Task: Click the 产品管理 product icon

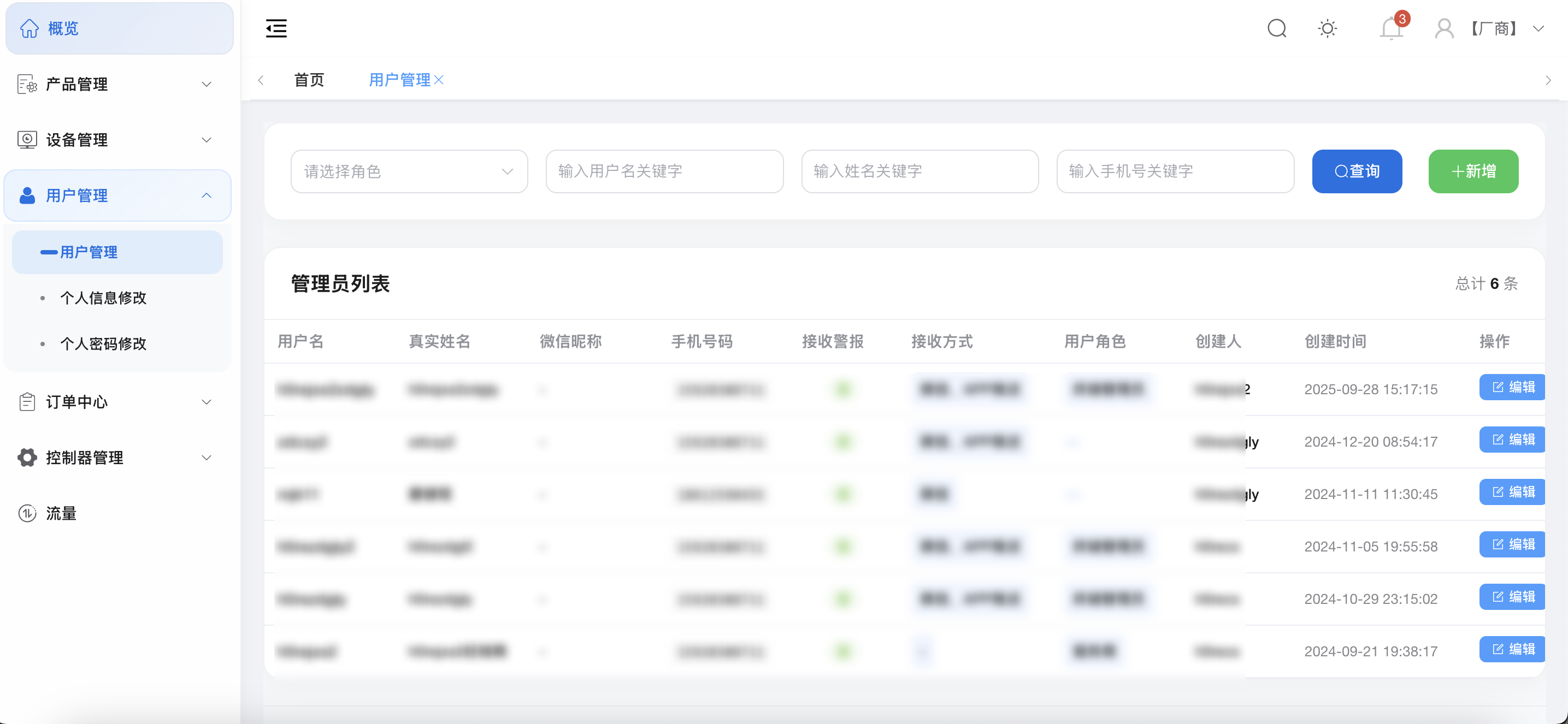Action: click(27, 85)
